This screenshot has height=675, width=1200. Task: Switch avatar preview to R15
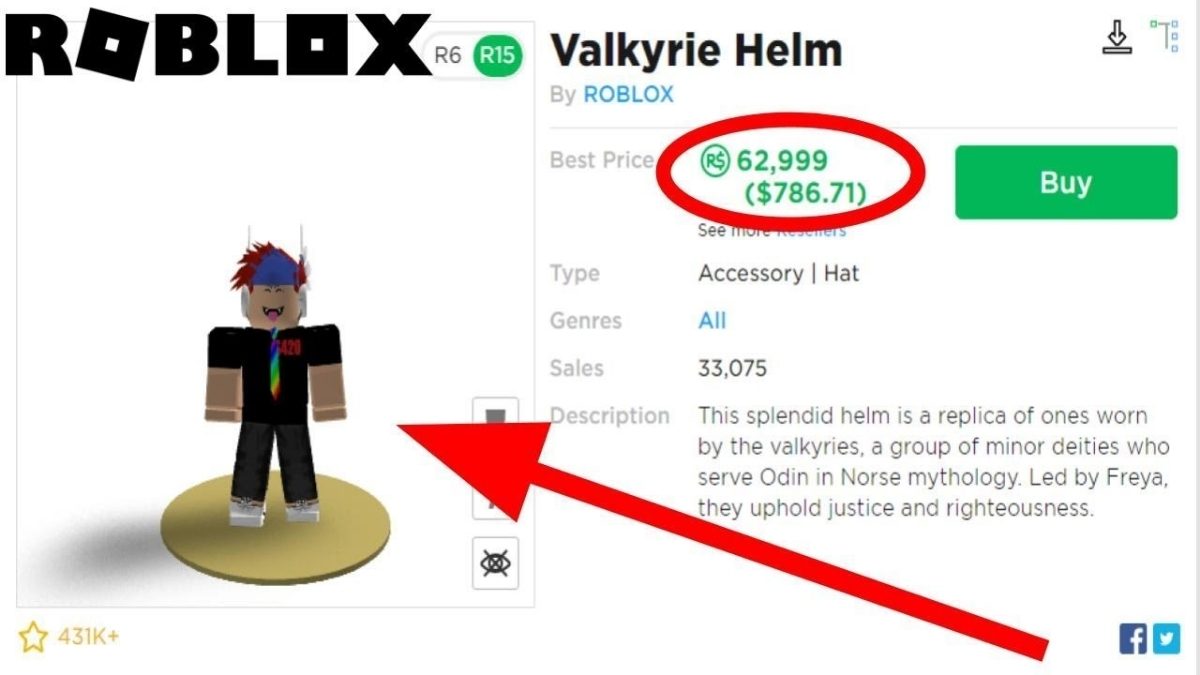point(497,55)
